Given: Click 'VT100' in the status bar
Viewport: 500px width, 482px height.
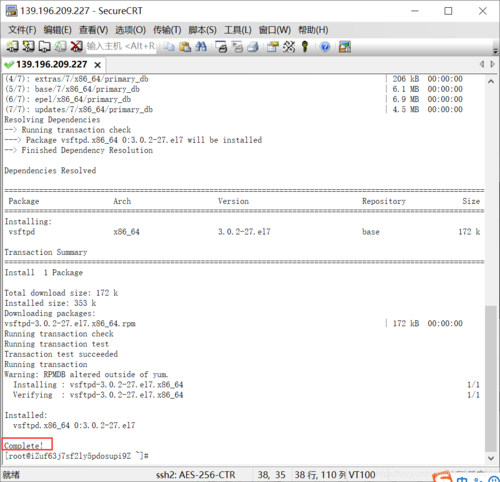Looking at the screenshot, I should 362,475.
